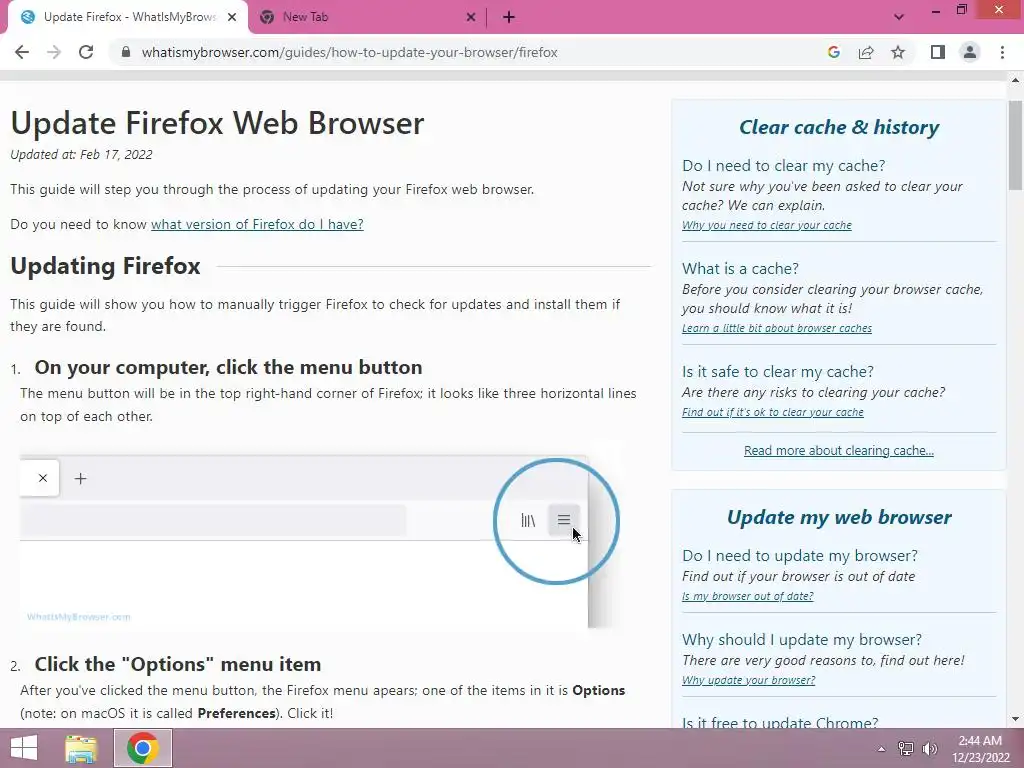1024x768 pixels.
Task: Click the 'Clear cache & history' title
Action: coord(839,127)
